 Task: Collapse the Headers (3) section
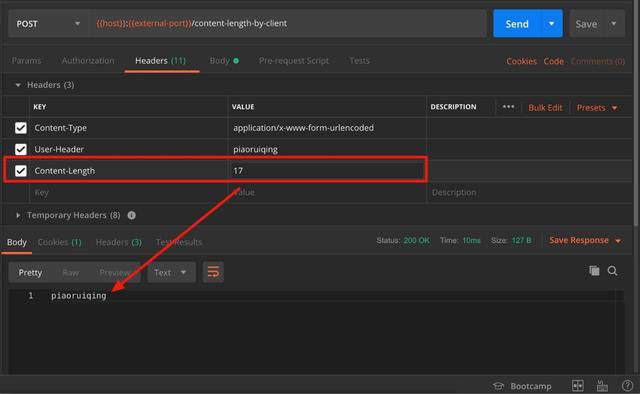click(x=18, y=85)
